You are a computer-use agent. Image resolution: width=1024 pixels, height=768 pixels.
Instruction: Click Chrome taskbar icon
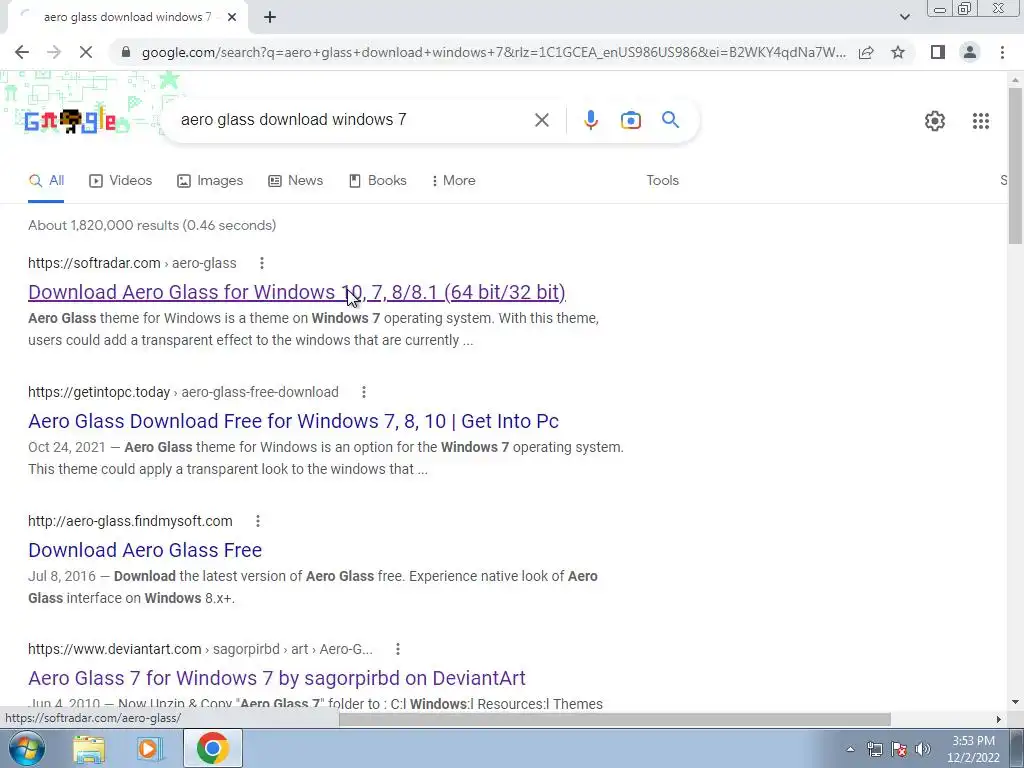[x=212, y=748]
